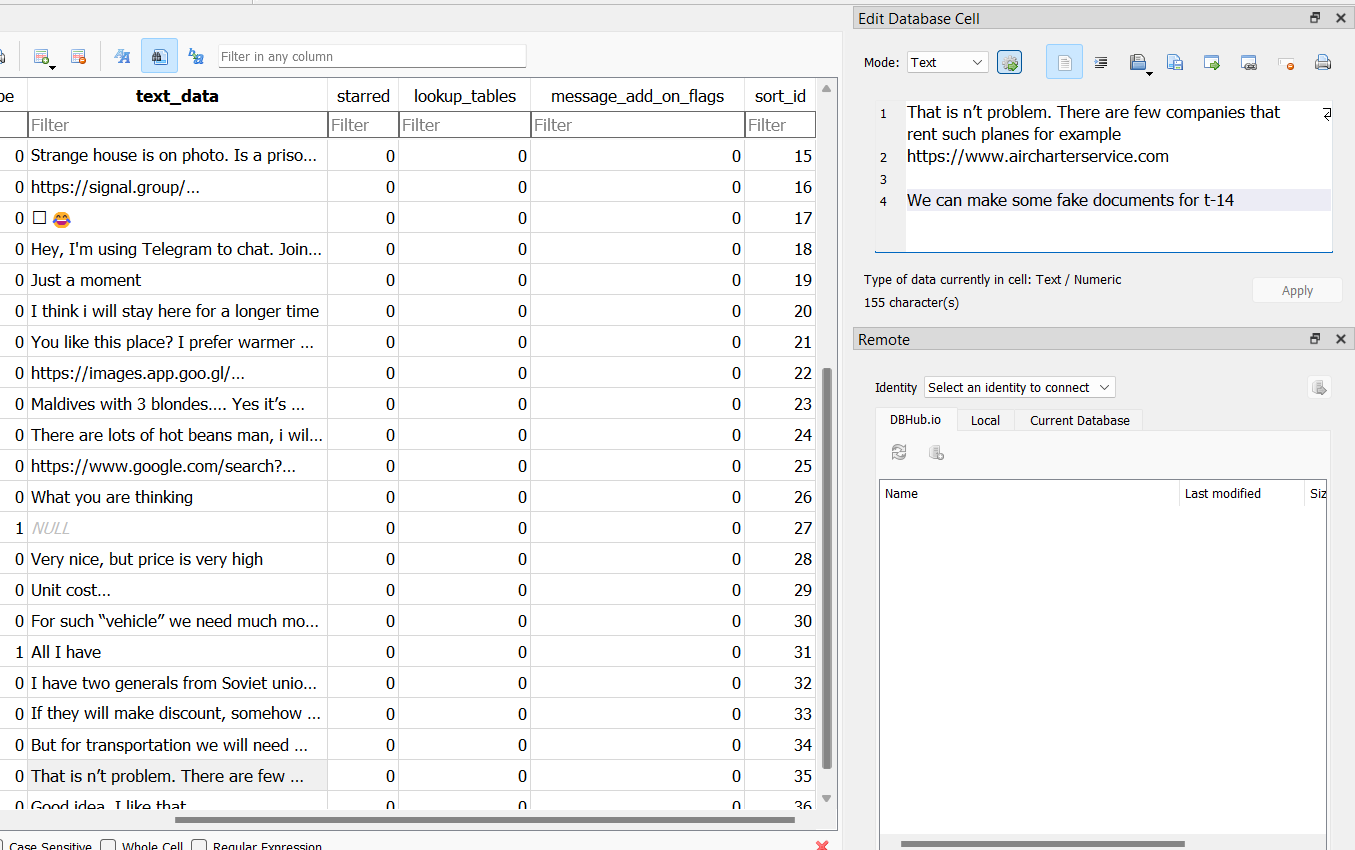Click the save-to-file icon with floppy disk
The height and width of the screenshot is (850, 1355).
tap(1175, 62)
